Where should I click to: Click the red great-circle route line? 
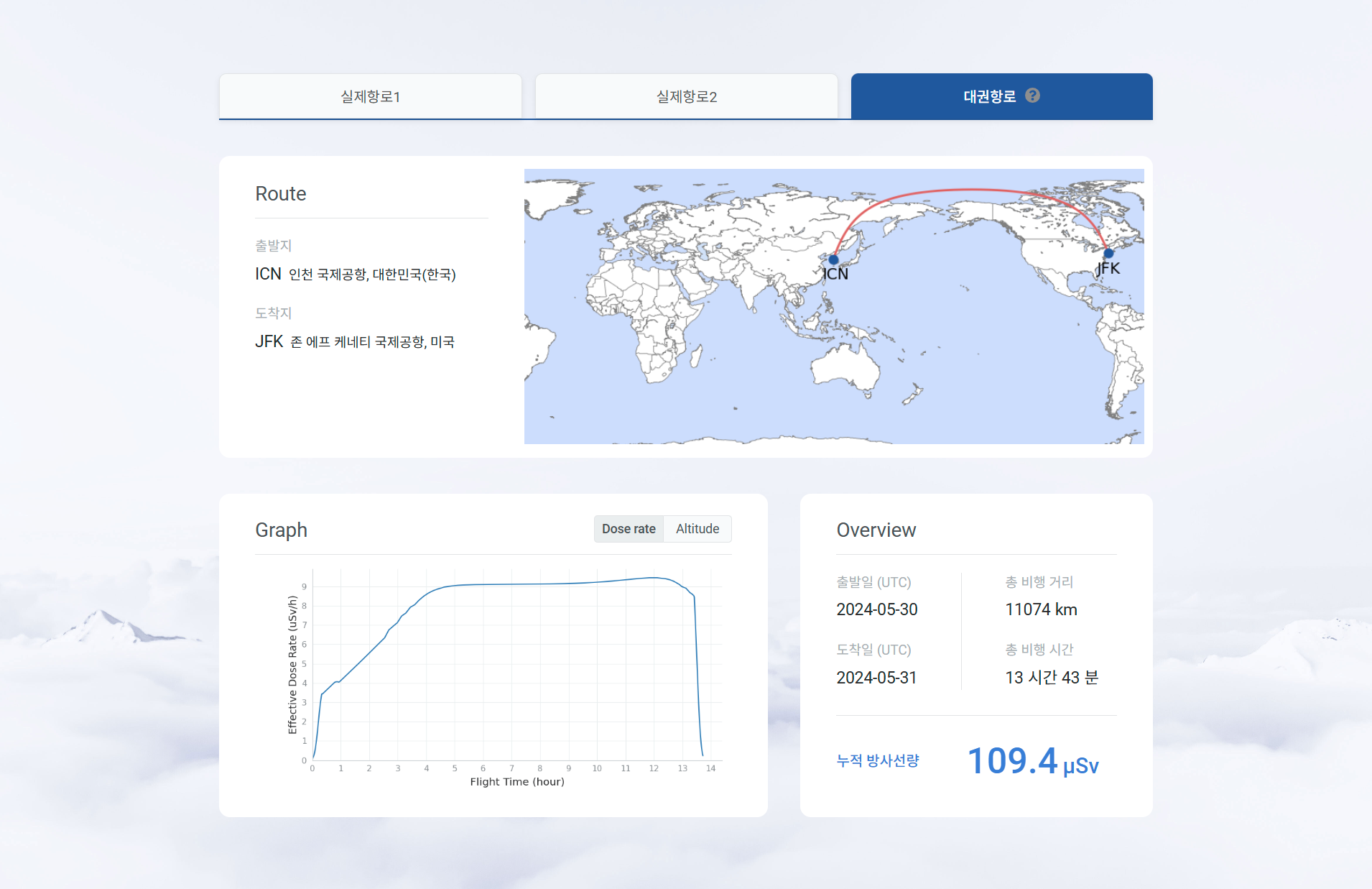(970, 190)
